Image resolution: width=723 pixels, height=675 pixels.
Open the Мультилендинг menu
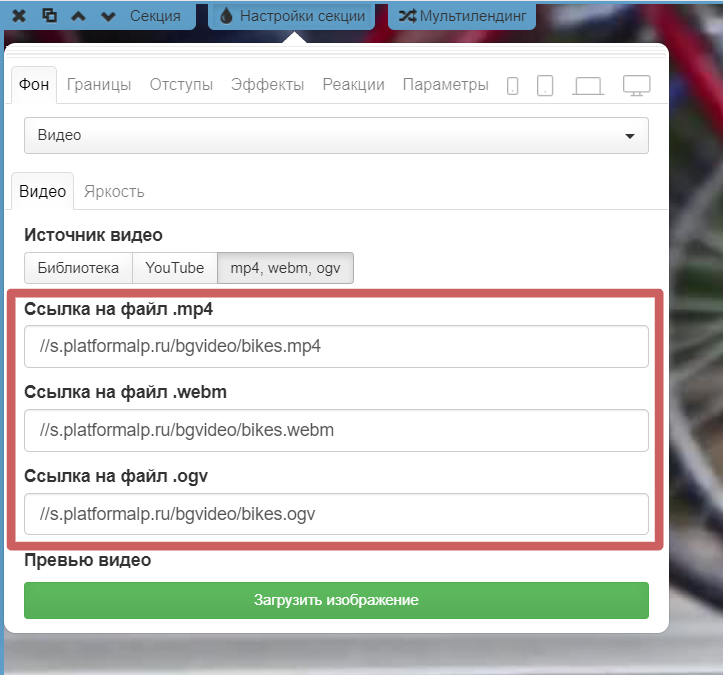tap(462, 16)
